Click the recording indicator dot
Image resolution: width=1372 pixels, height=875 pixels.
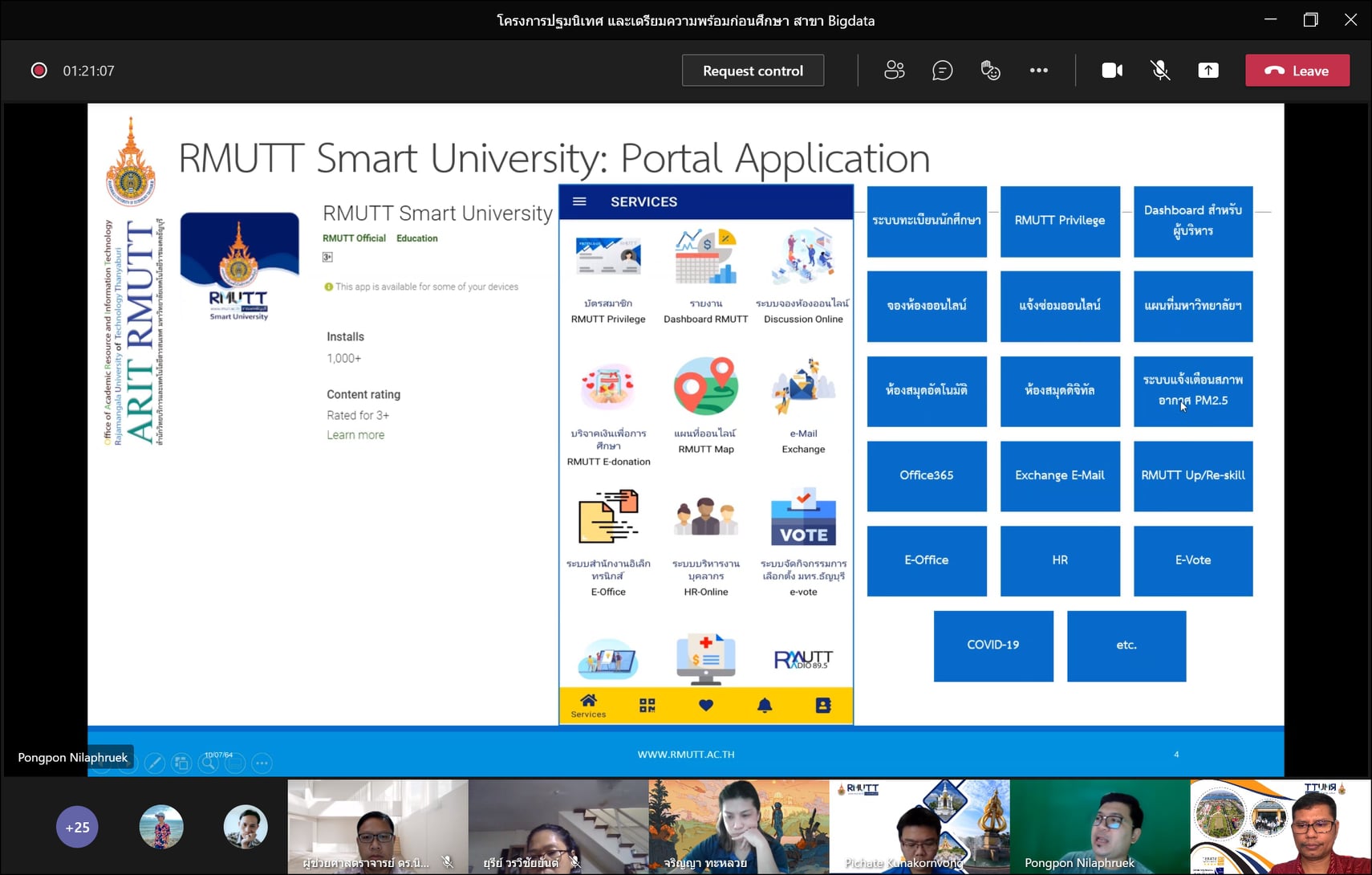tap(39, 71)
